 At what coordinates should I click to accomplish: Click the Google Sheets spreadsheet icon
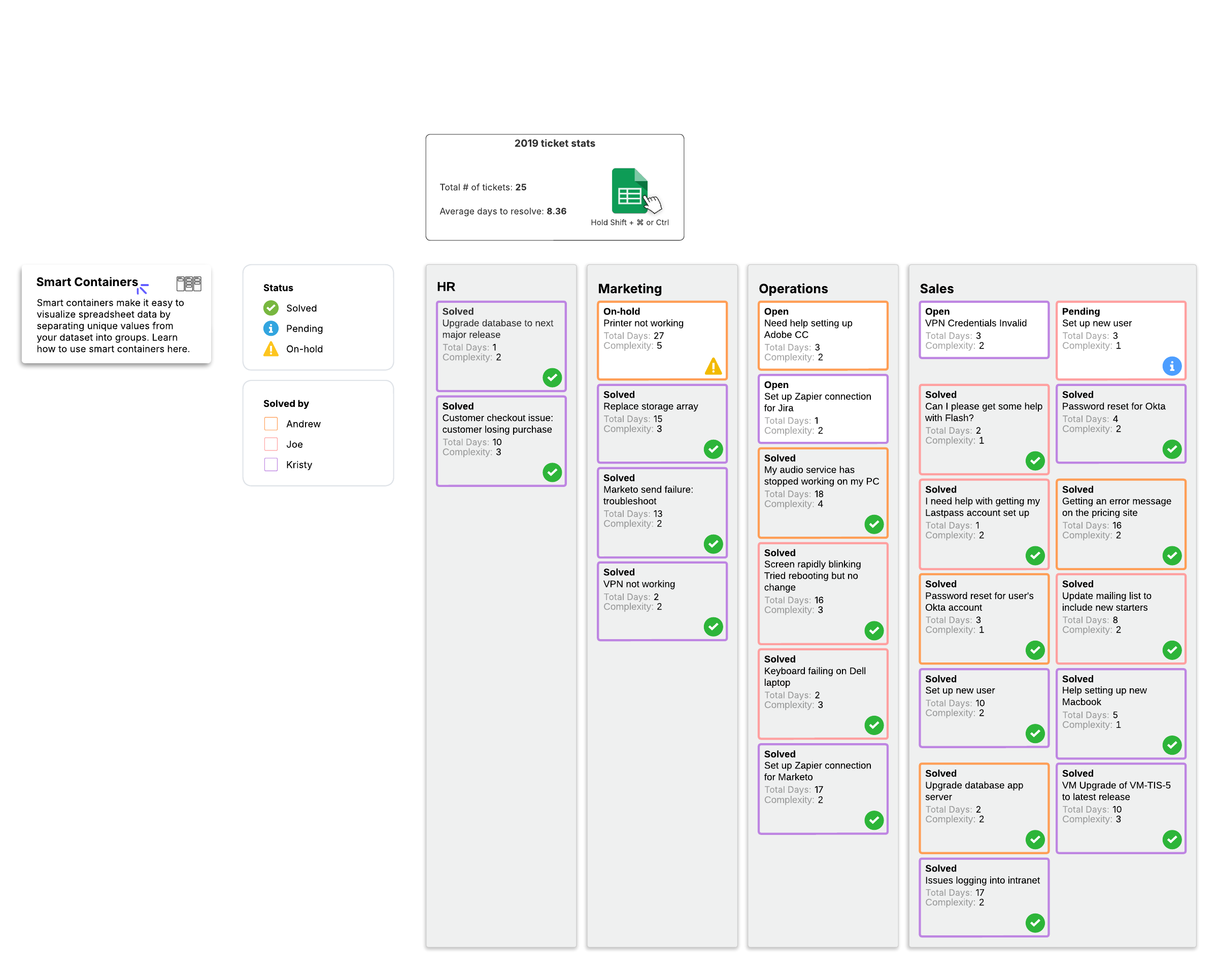[629, 191]
